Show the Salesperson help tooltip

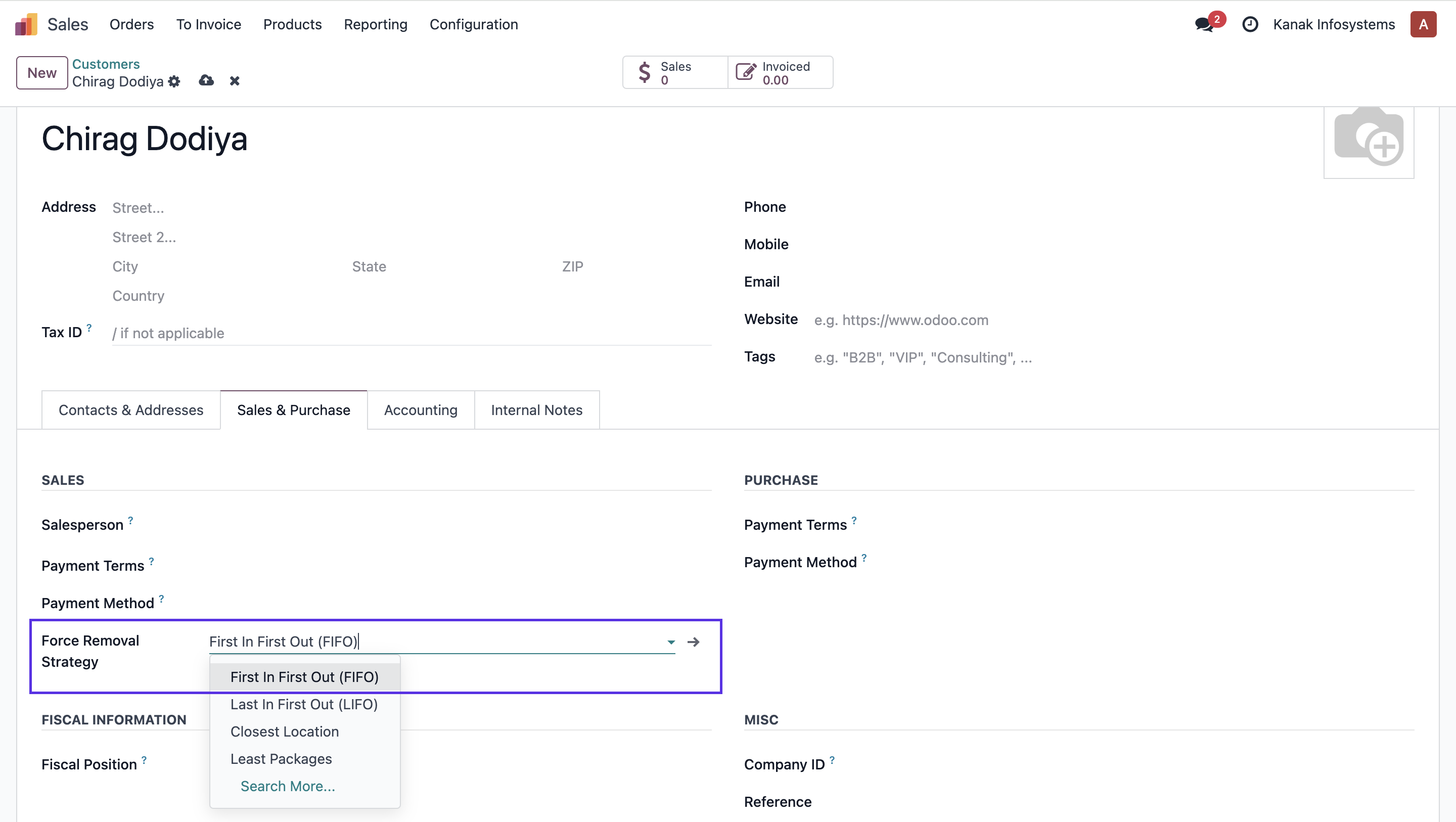130,520
